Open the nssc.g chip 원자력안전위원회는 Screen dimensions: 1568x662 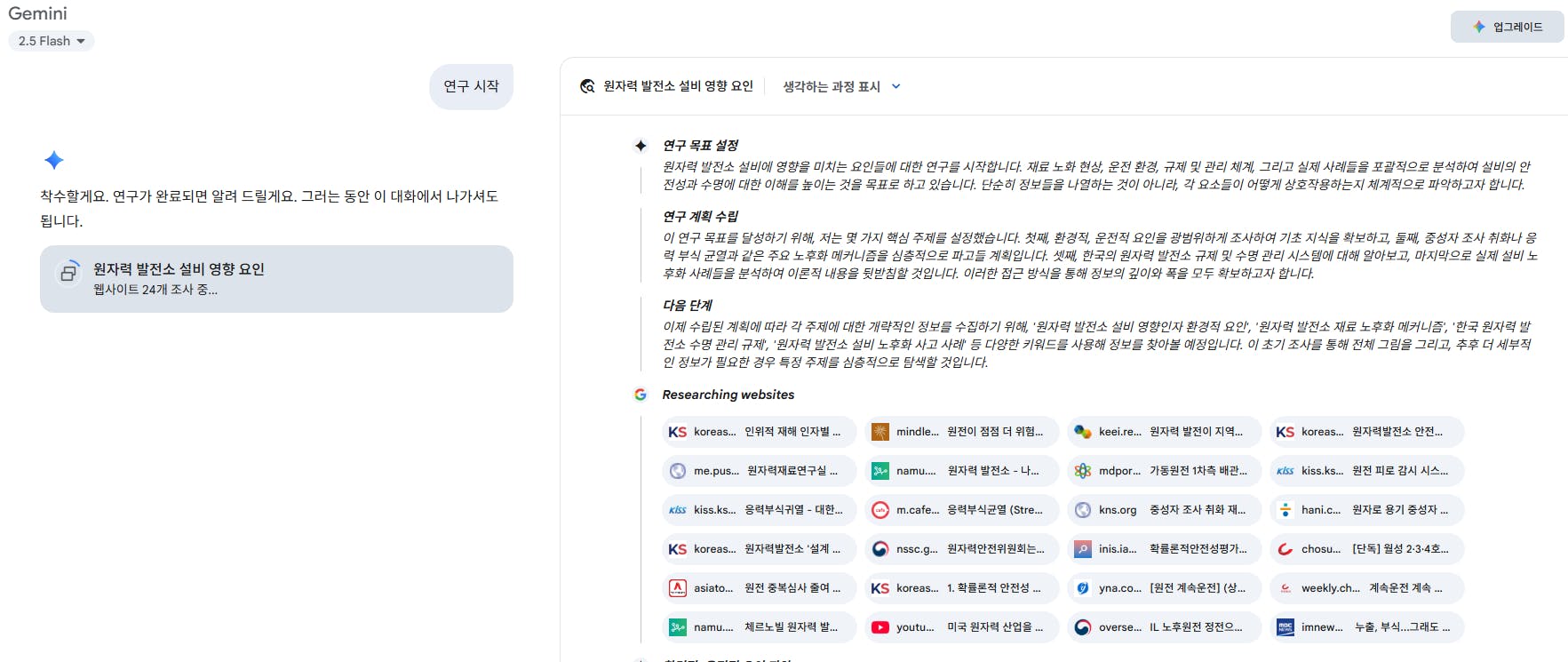[961, 549]
